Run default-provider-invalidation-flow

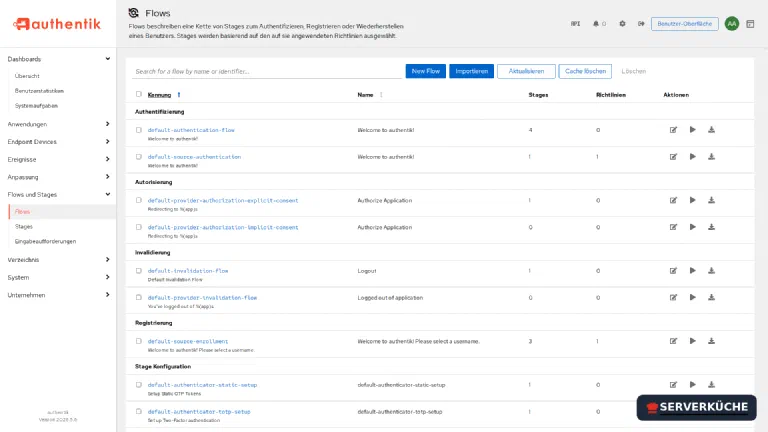693,297
